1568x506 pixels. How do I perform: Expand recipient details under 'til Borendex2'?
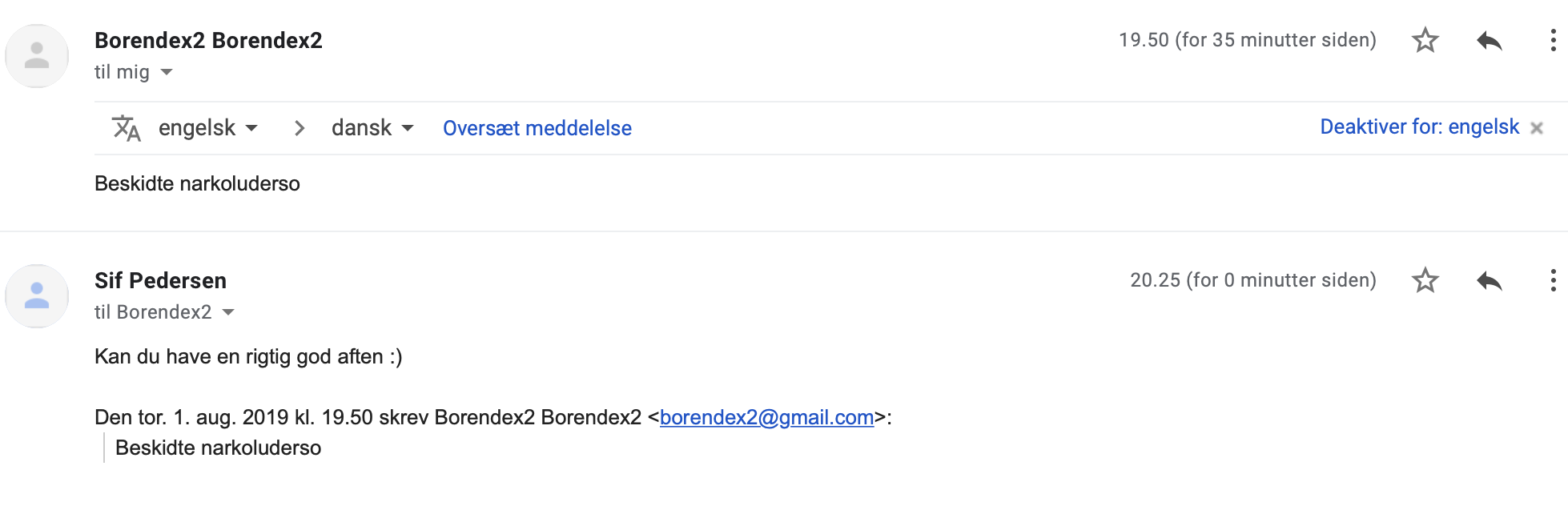[228, 312]
